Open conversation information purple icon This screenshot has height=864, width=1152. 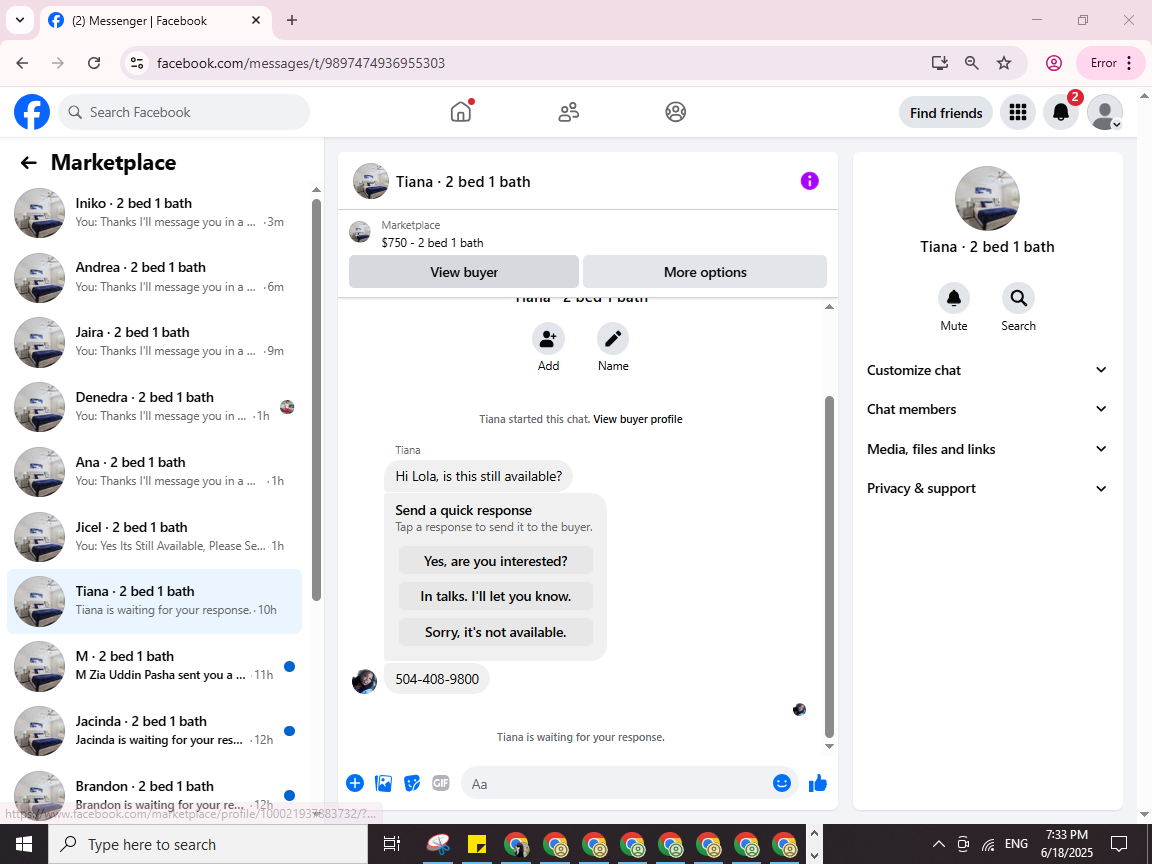click(x=809, y=181)
